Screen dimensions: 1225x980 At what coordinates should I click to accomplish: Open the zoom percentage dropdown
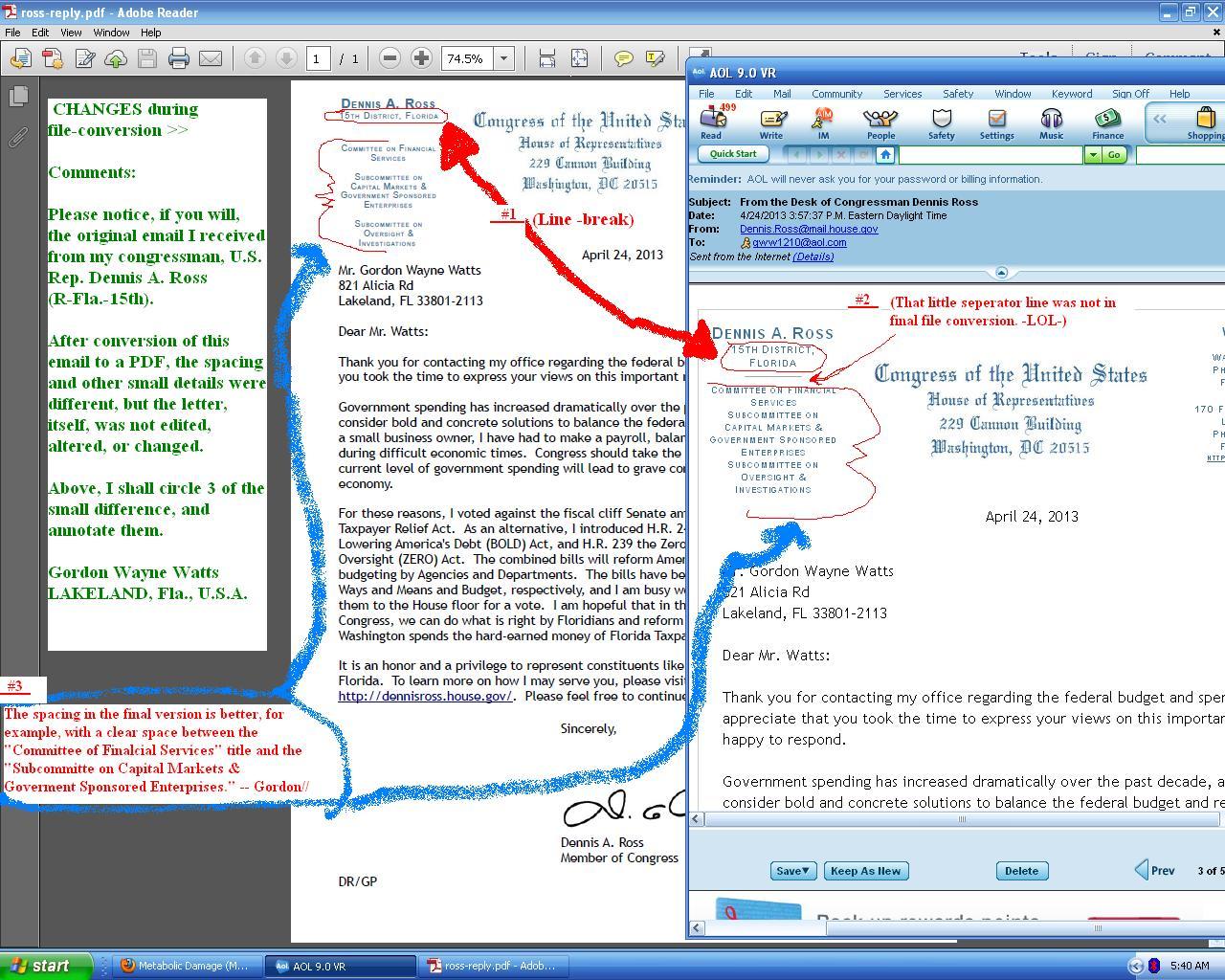503,58
